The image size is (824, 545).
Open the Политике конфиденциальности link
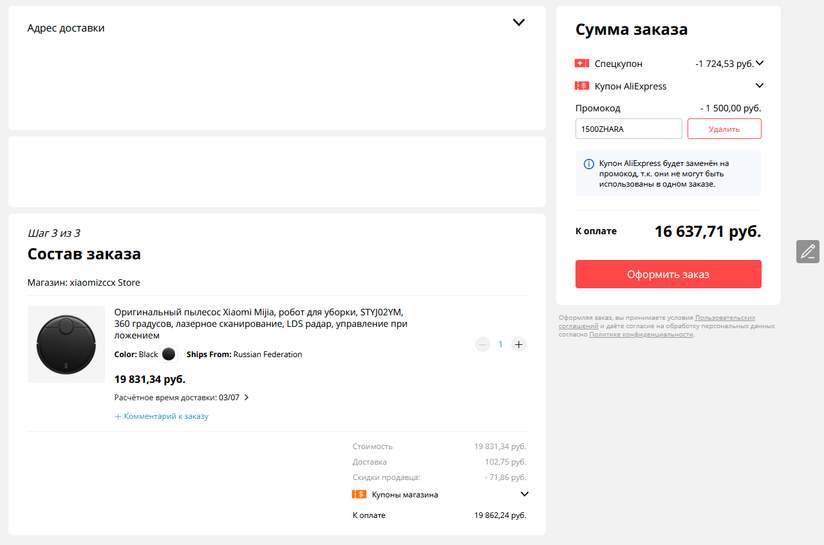[x=640, y=334]
